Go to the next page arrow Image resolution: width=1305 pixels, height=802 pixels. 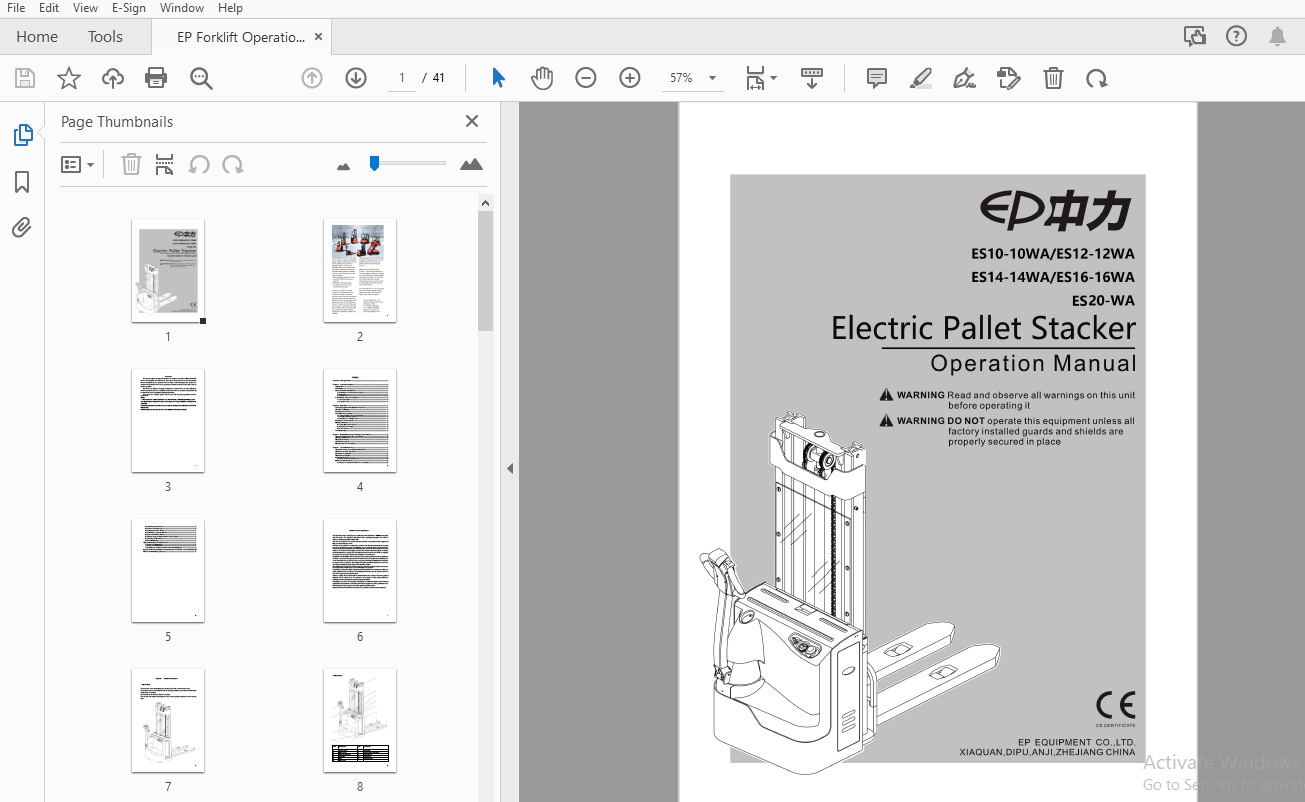point(356,78)
